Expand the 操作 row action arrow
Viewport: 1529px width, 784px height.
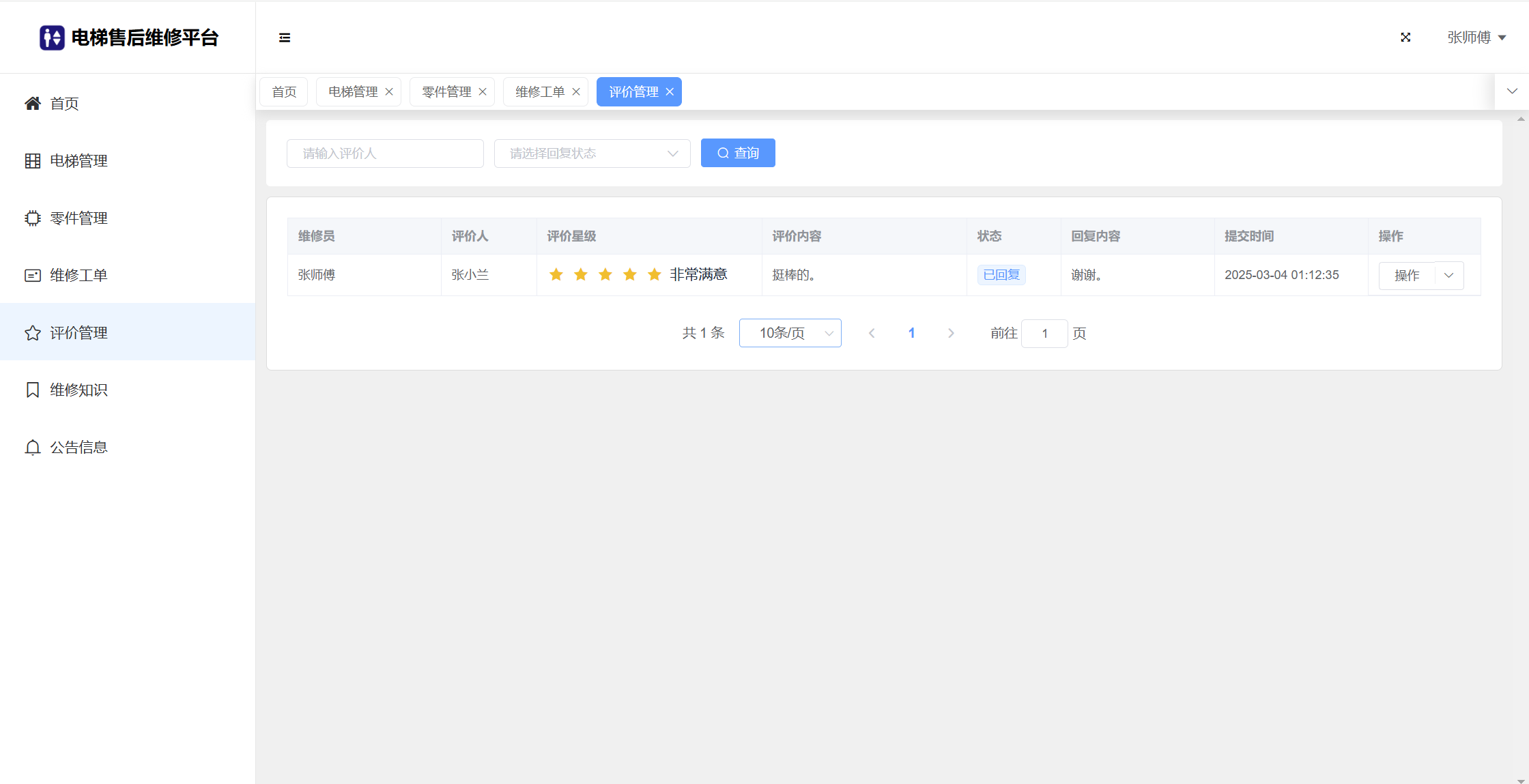(x=1448, y=276)
